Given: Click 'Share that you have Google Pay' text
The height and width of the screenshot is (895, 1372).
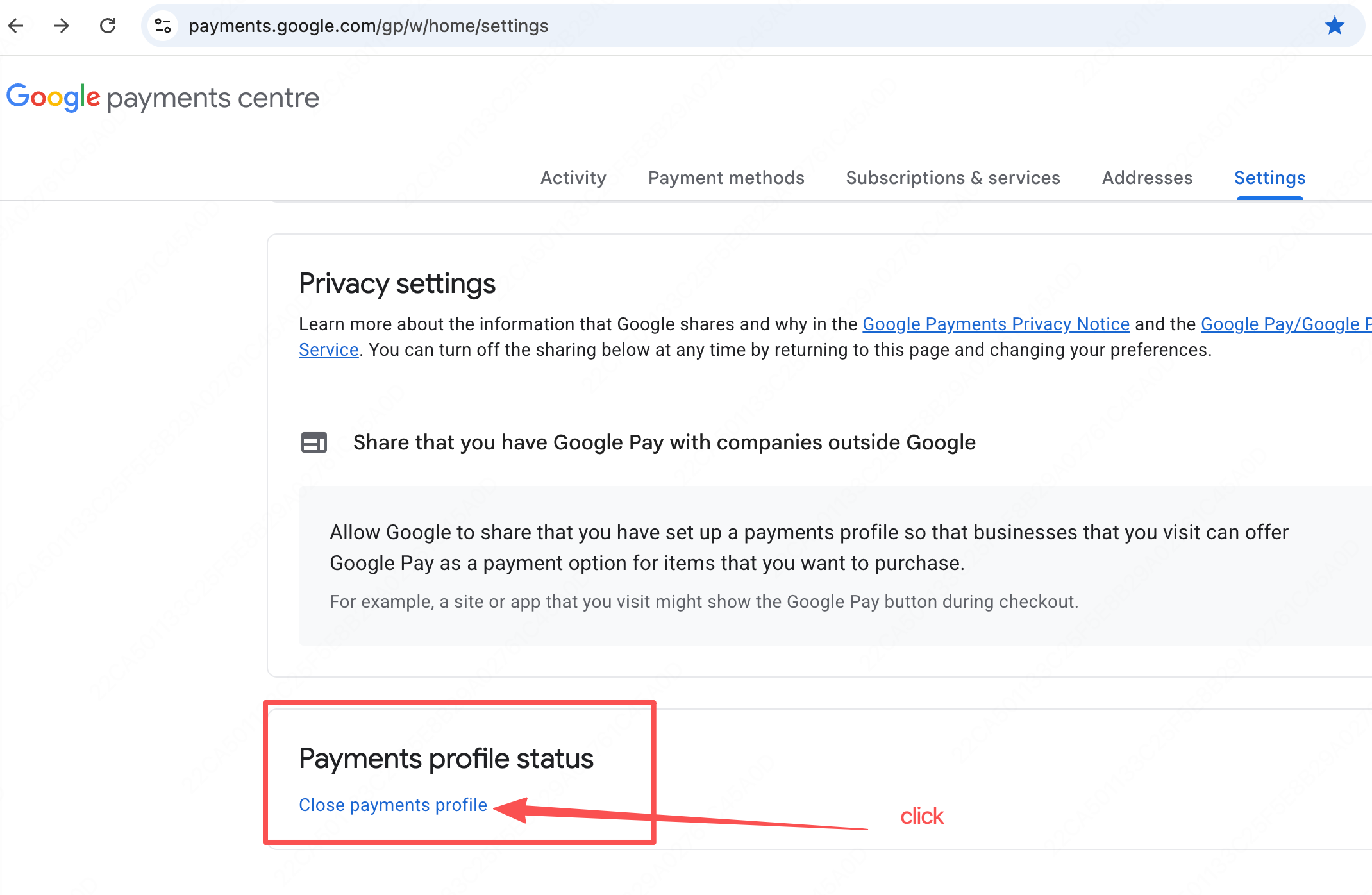Looking at the screenshot, I should 664,442.
